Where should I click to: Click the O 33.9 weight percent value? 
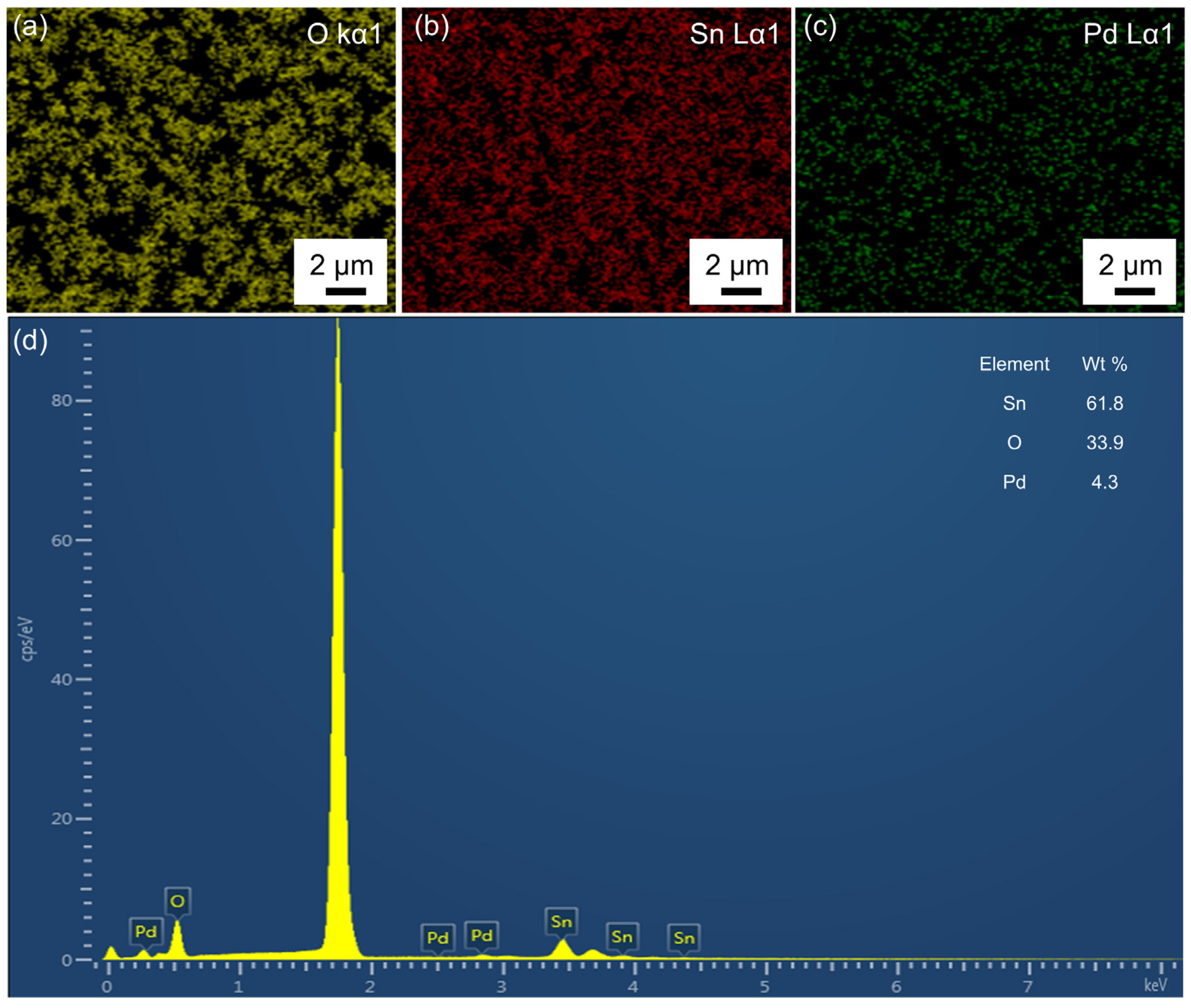click(x=1104, y=442)
